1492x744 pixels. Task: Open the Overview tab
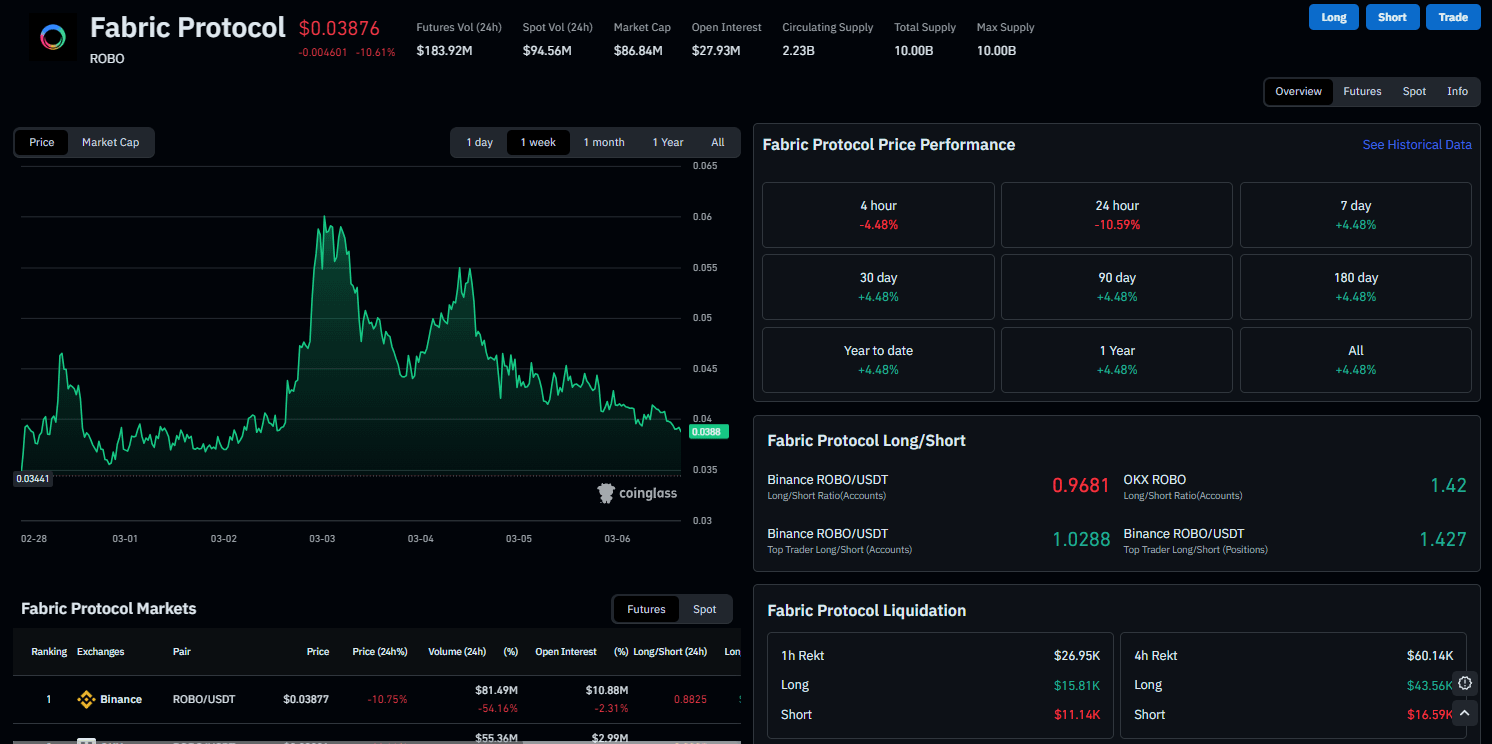click(1299, 91)
